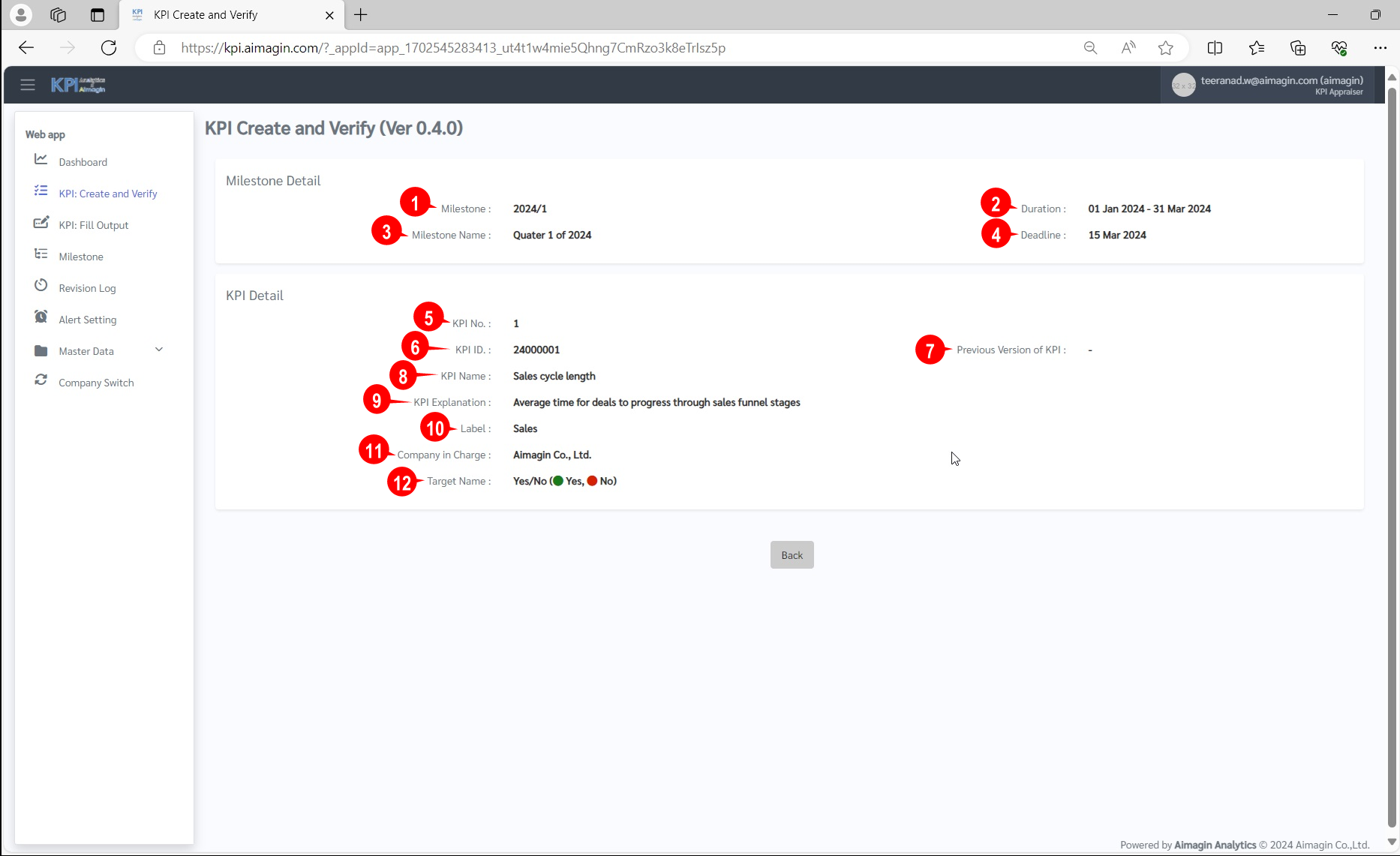Click the Master Data folder icon

click(x=41, y=350)
